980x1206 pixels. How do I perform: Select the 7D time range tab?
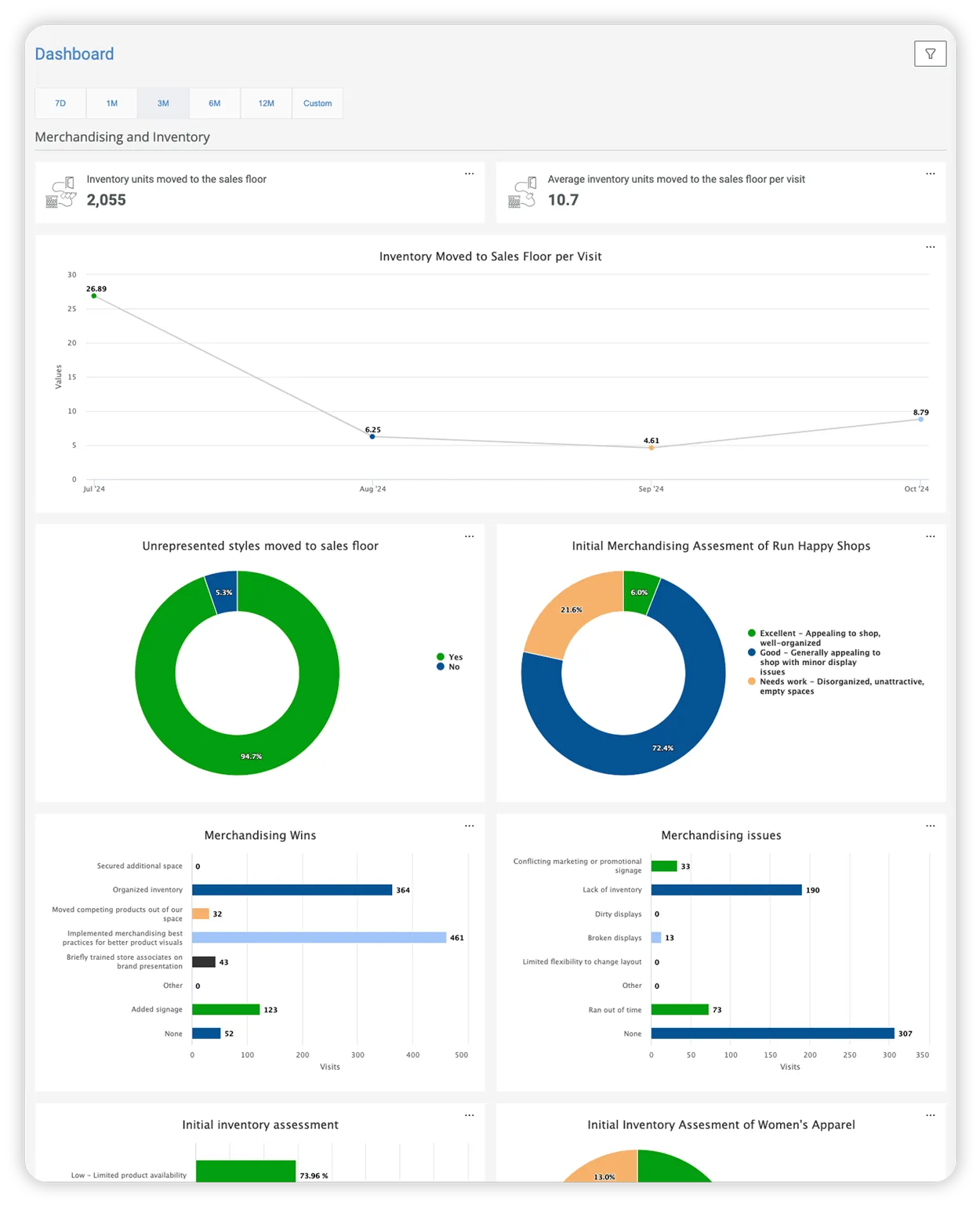point(60,104)
